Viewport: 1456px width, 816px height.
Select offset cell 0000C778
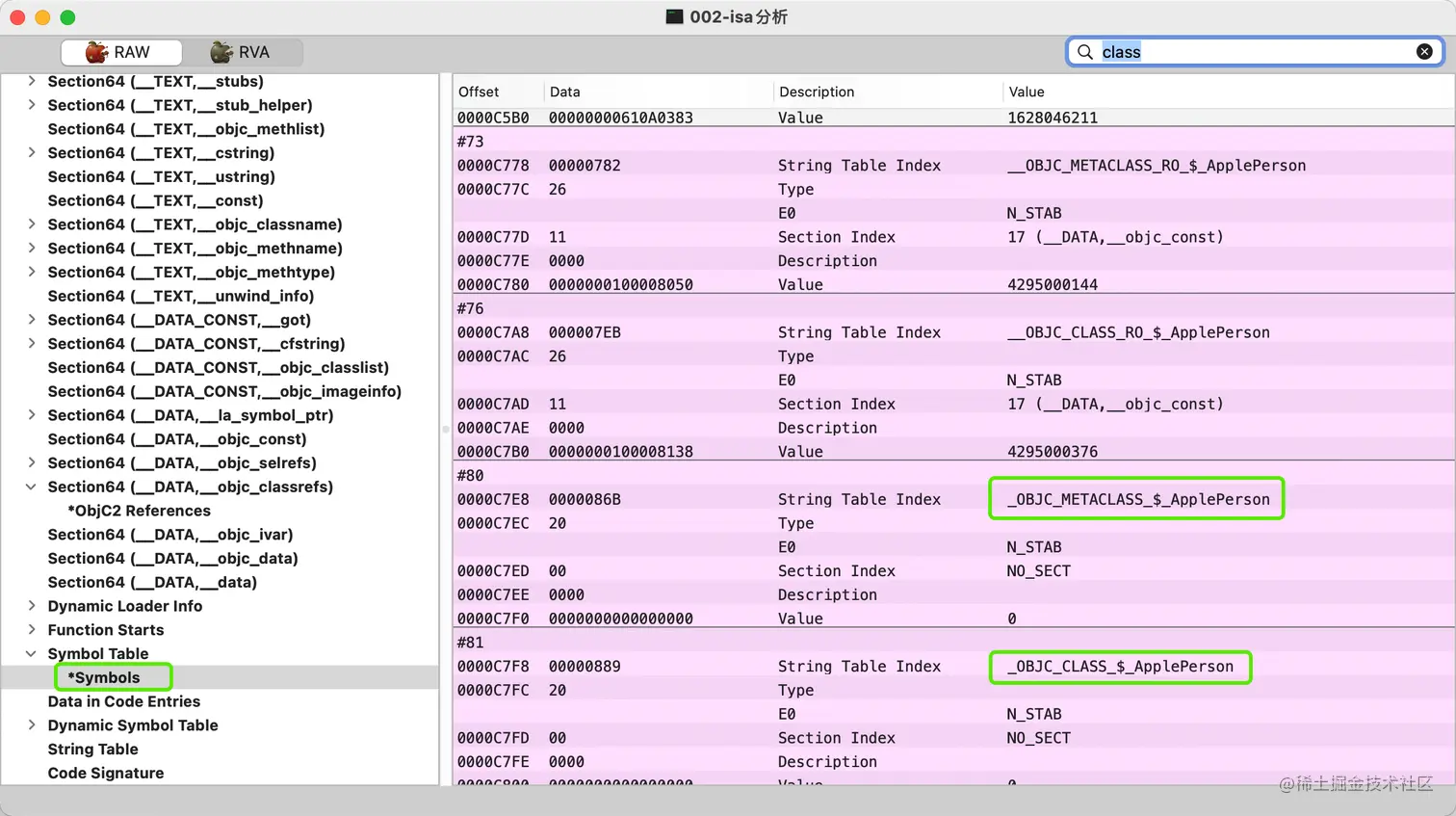tap(493, 166)
